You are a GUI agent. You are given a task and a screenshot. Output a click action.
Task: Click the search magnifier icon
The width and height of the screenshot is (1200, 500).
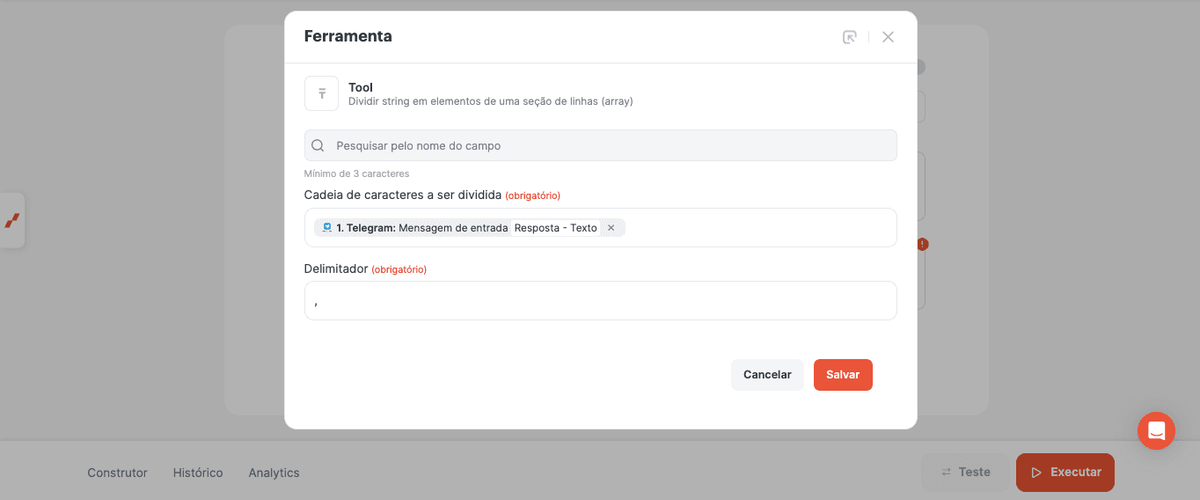pyautogui.click(x=318, y=145)
